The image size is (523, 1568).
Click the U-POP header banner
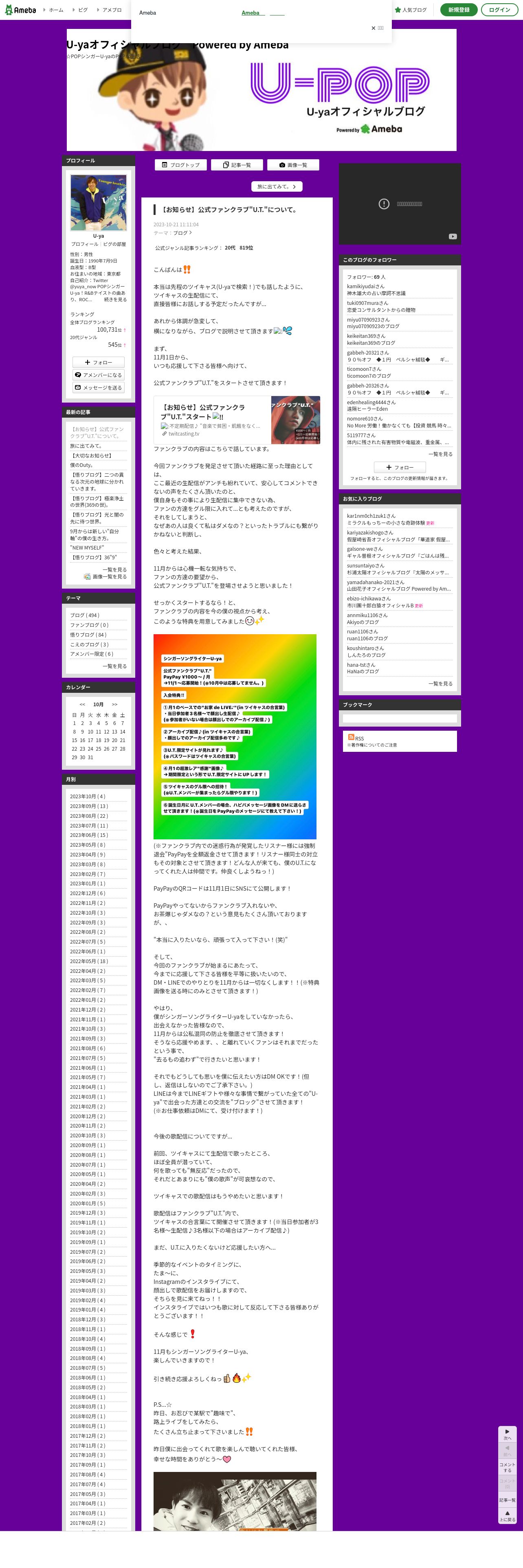262,90
